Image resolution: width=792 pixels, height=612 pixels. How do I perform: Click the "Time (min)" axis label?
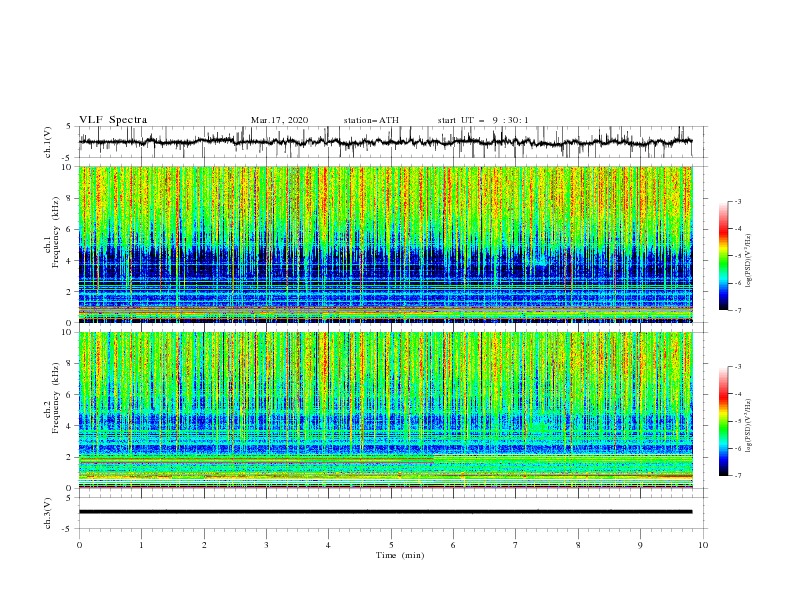400,555
